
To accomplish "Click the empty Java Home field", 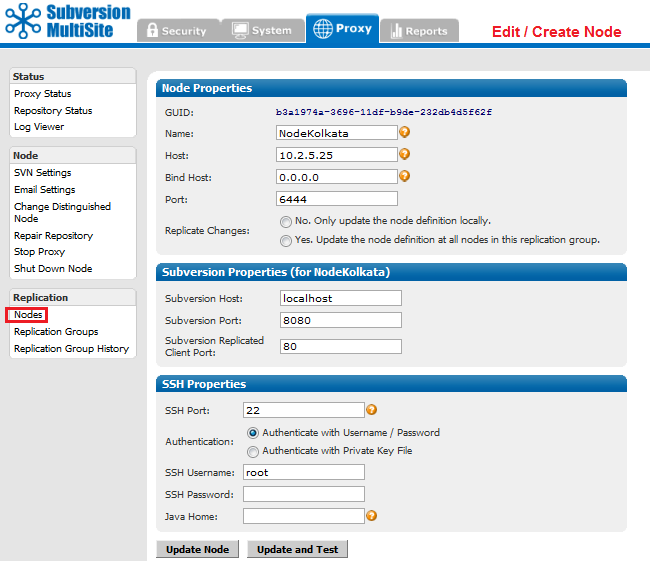I will pos(304,516).
